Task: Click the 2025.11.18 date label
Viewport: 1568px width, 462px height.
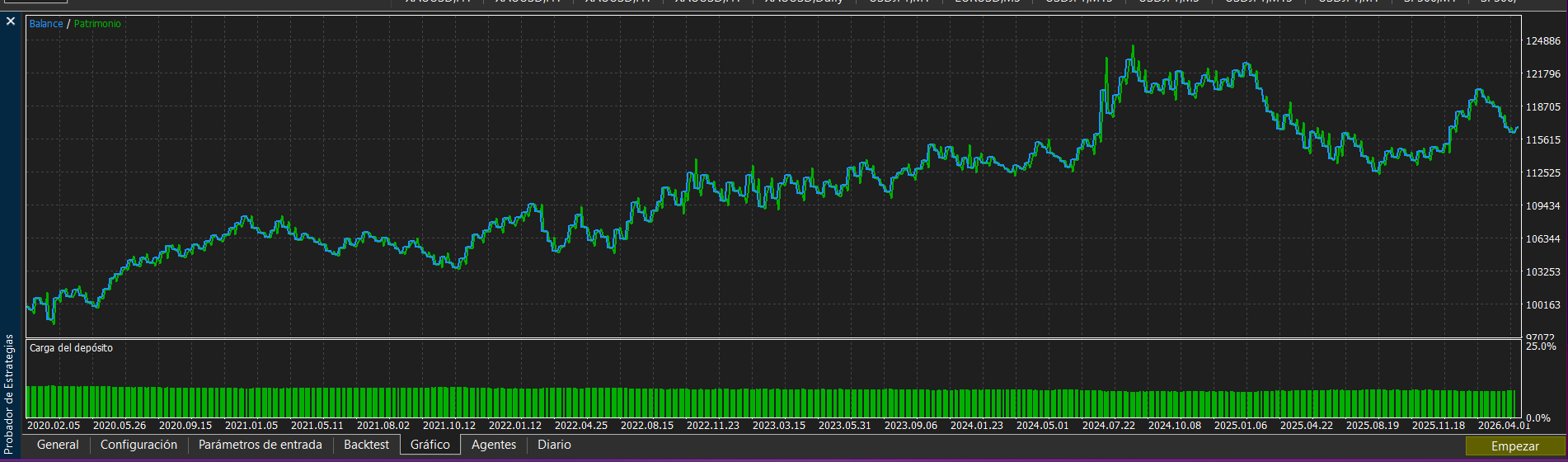Action: point(1439,426)
